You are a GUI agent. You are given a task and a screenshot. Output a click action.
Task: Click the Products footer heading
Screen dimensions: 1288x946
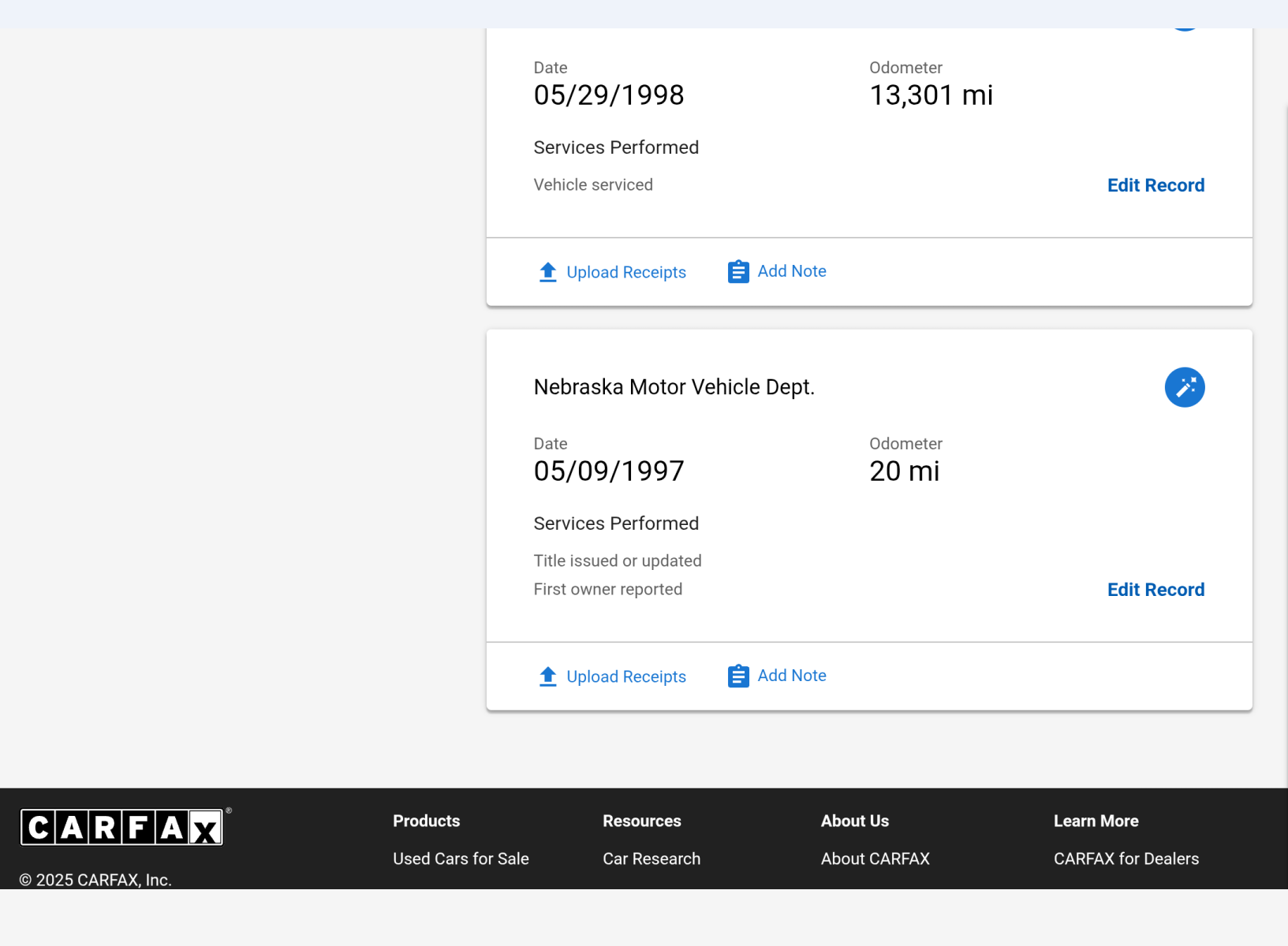click(426, 821)
